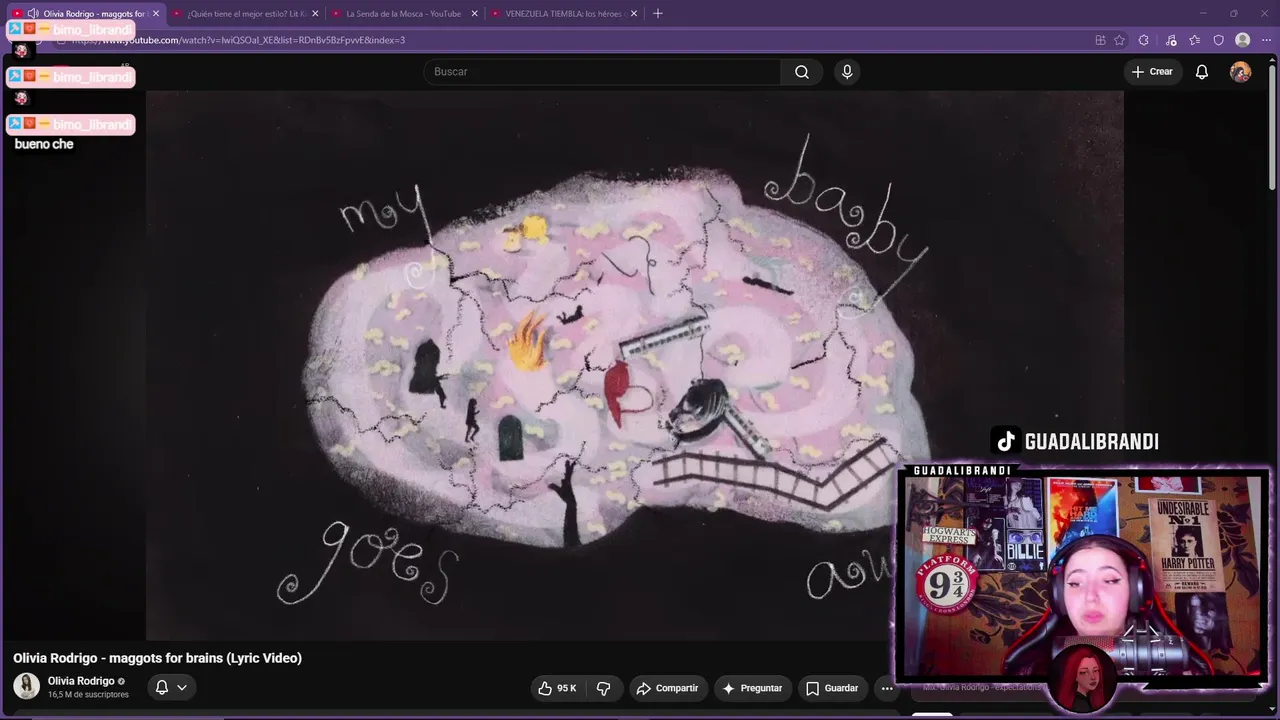Close the ¿Quién tiene el mejor estilo tab
The height and width of the screenshot is (720, 1280).
315,14
